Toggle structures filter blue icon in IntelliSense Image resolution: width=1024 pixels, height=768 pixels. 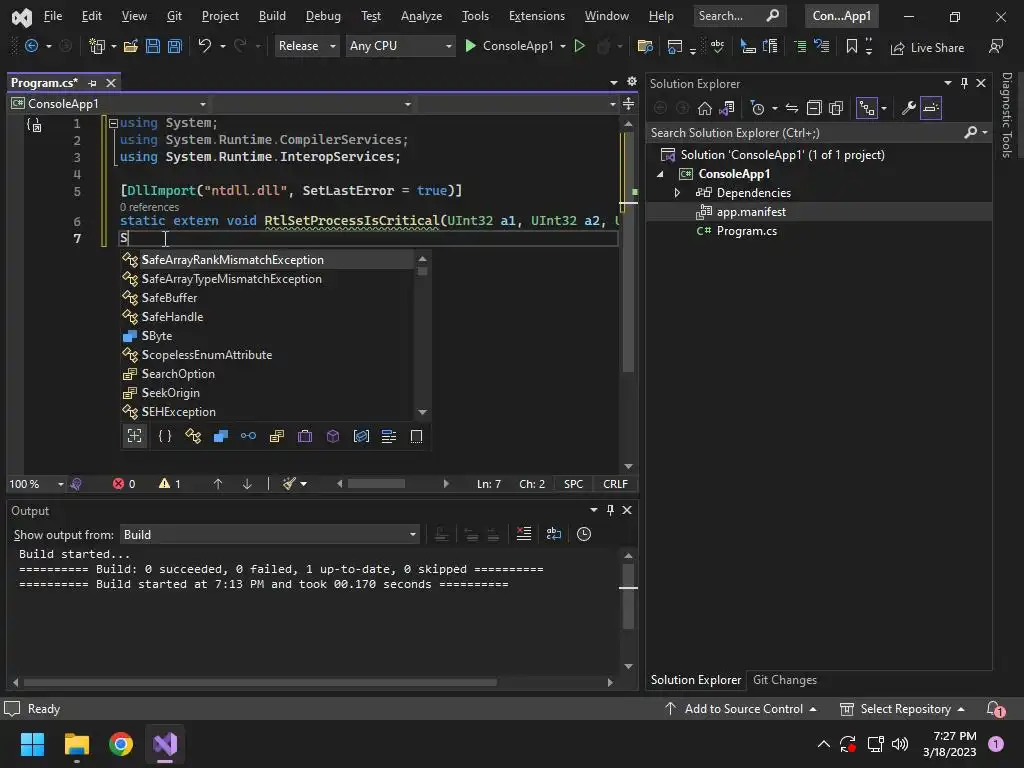click(221, 436)
